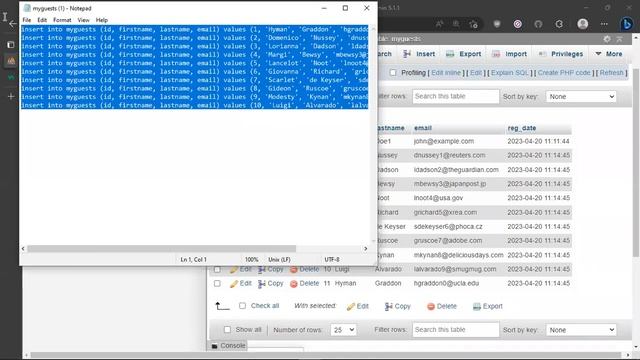Open the Export tab in phpMyAdmin

464,54
